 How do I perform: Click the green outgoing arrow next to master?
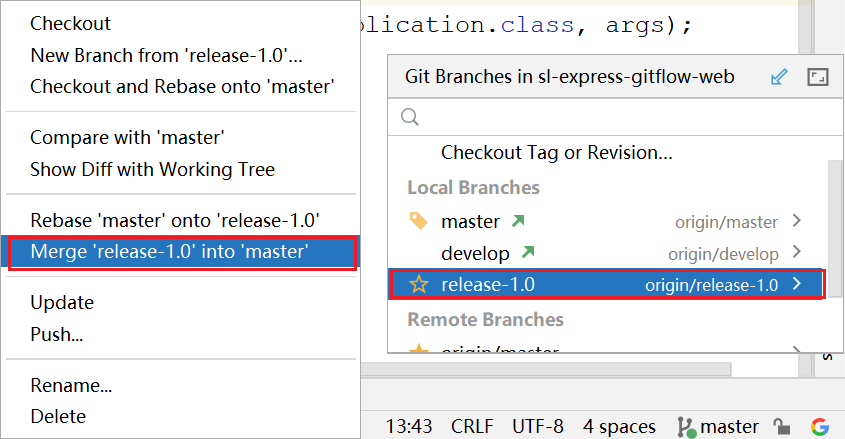518,221
